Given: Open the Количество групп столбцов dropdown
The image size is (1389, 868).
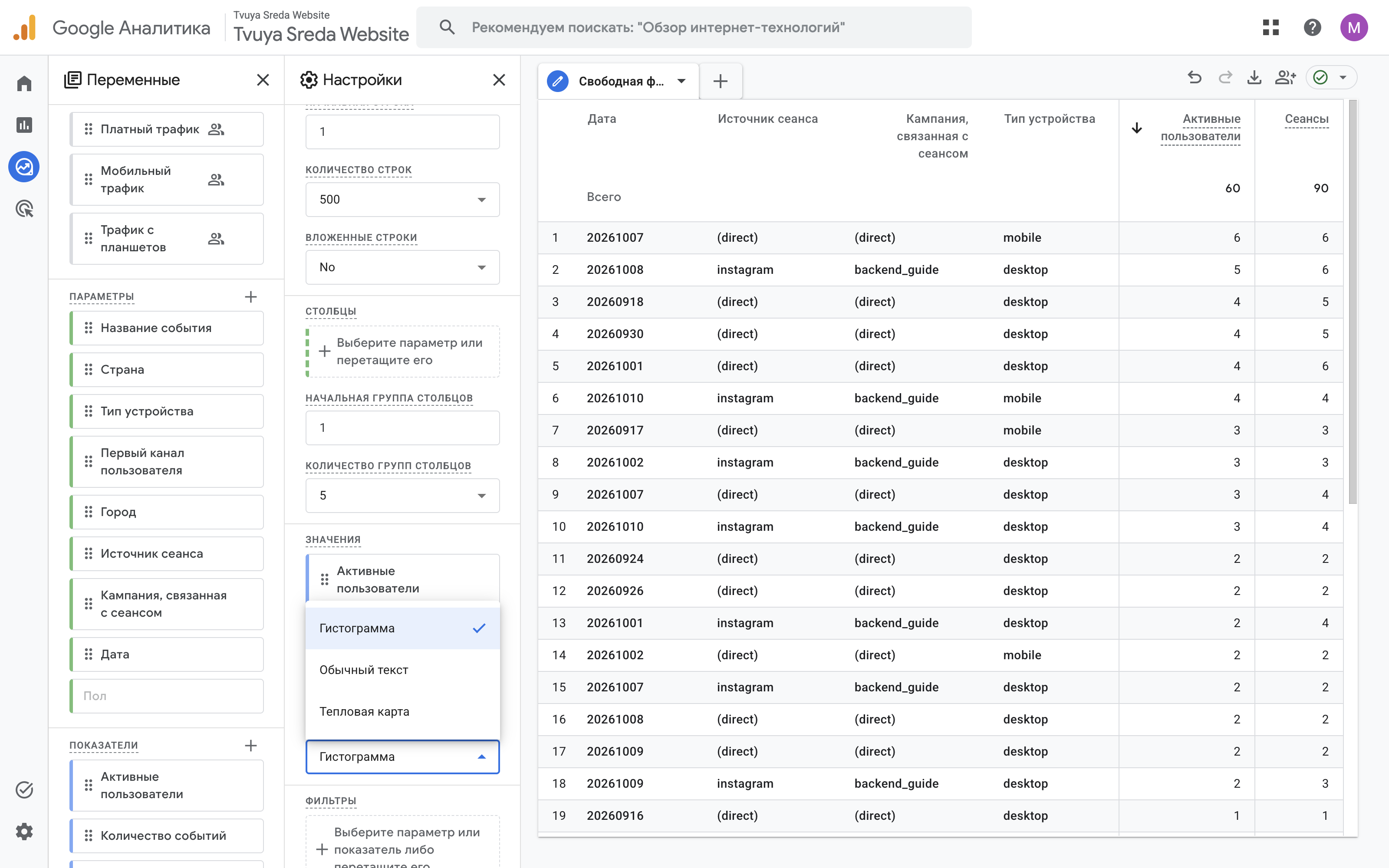Looking at the screenshot, I should coord(402,496).
